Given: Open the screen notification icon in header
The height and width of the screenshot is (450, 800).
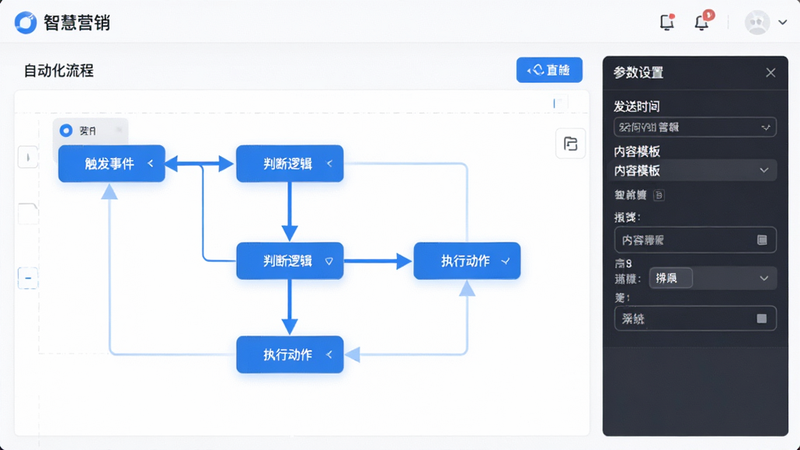Looking at the screenshot, I should pyautogui.click(x=667, y=22).
